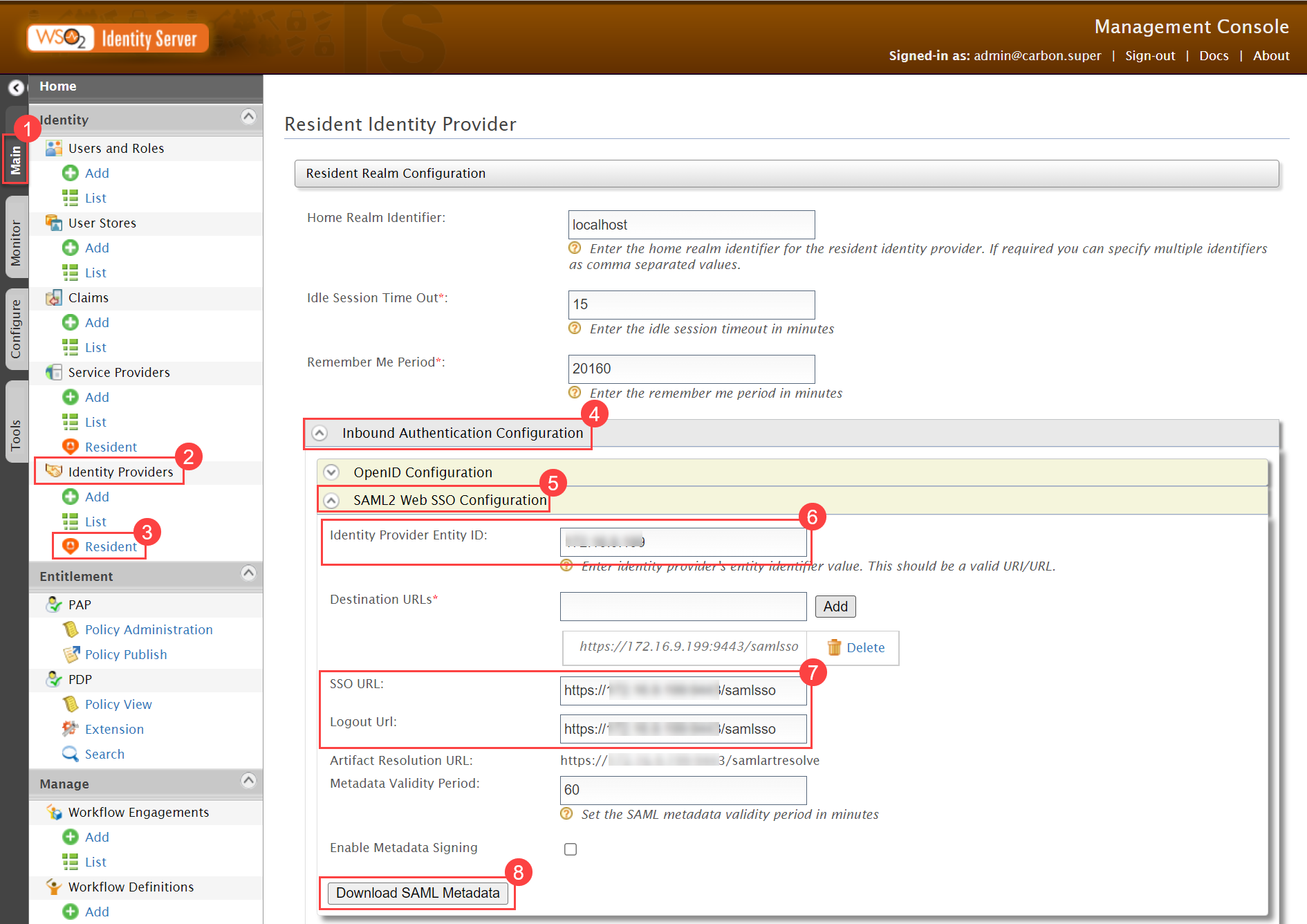Expand the OpenID Configuration section
This screenshot has width=1307, height=924.
331,472
